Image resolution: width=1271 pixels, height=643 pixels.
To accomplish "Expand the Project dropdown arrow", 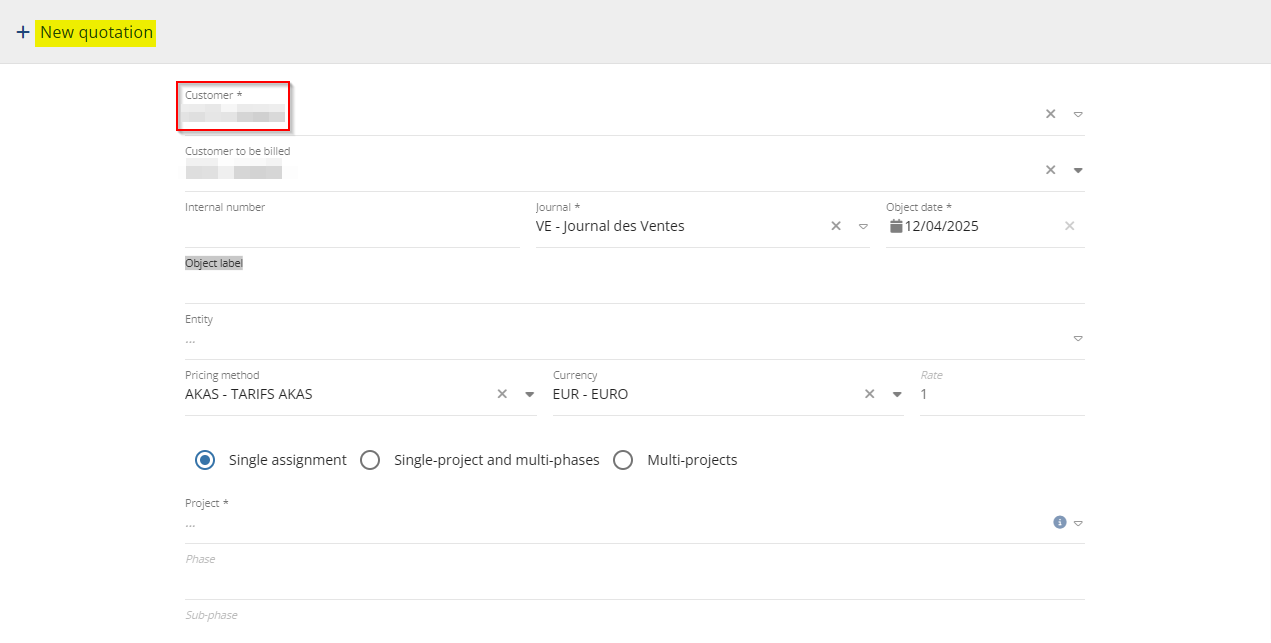I will 1078,522.
